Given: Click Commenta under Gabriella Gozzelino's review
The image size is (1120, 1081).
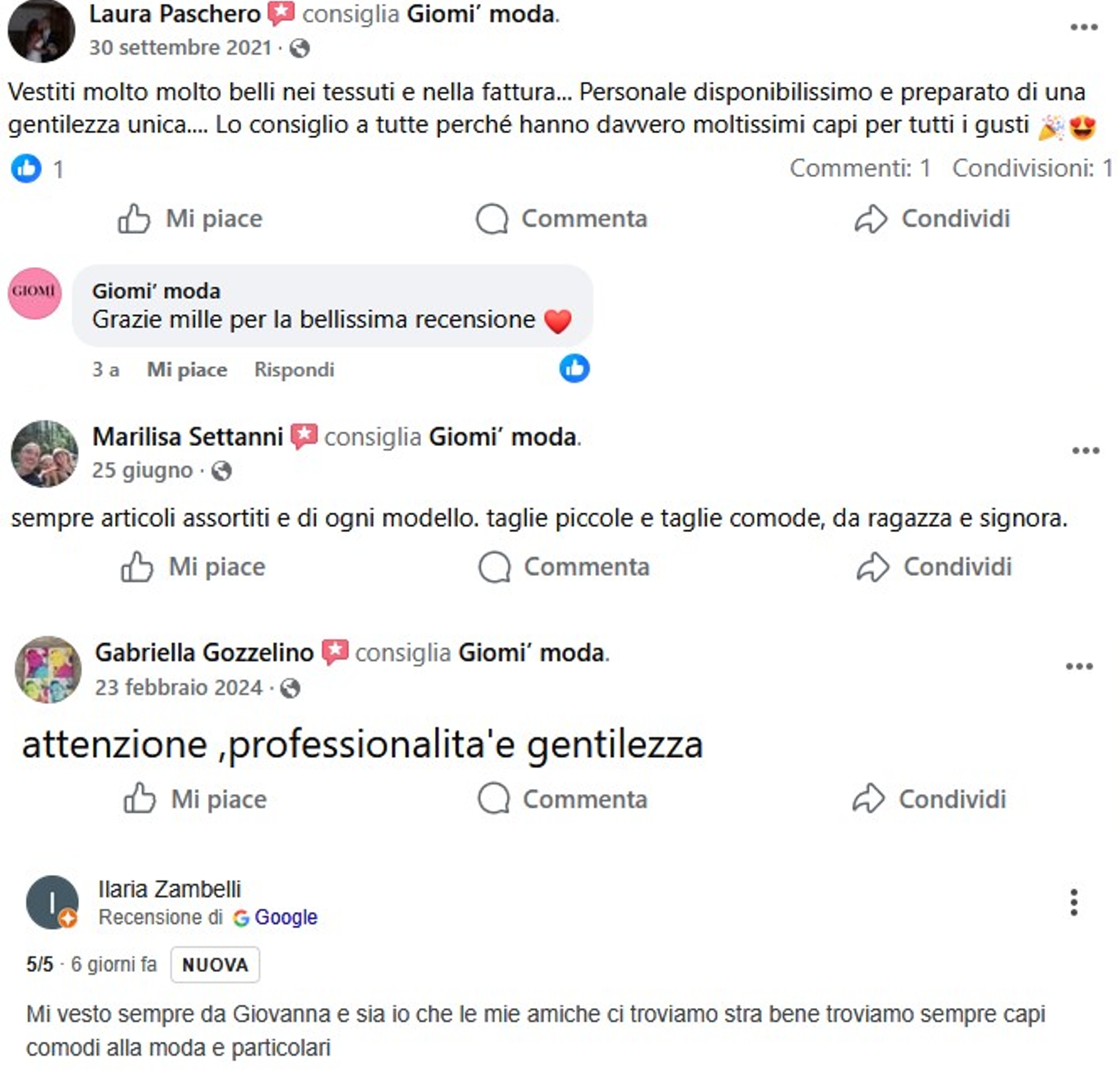Looking at the screenshot, I should coord(563,799).
